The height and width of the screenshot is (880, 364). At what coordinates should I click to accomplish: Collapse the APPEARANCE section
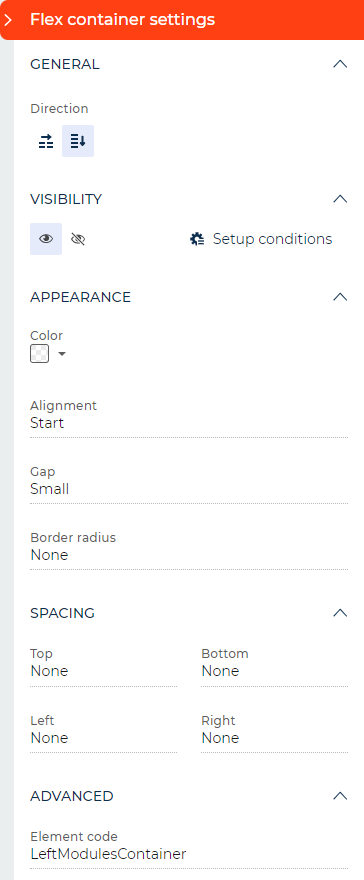pos(340,297)
